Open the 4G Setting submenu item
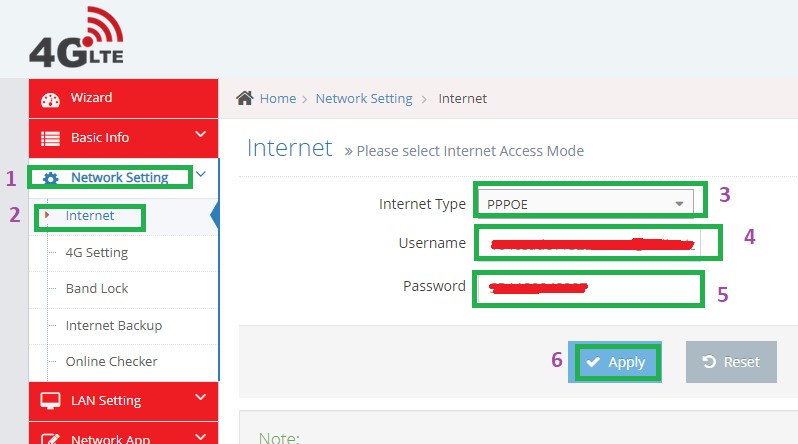Viewport: 798px width, 444px height. pos(96,253)
